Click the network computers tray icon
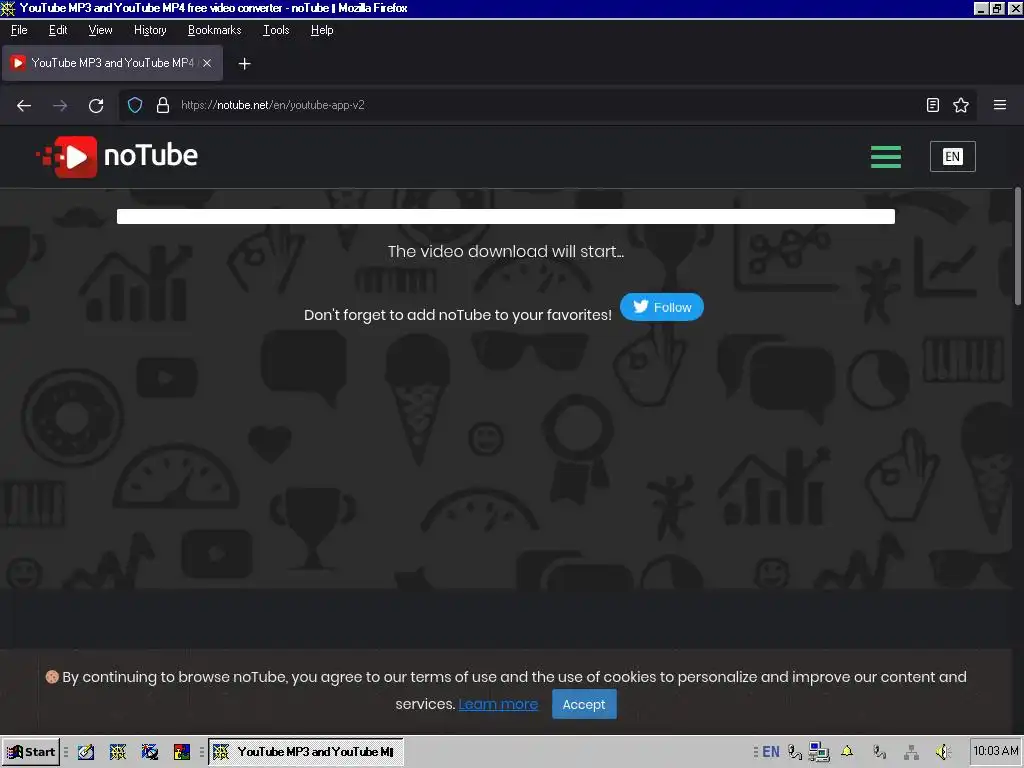 (x=818, y=752)
